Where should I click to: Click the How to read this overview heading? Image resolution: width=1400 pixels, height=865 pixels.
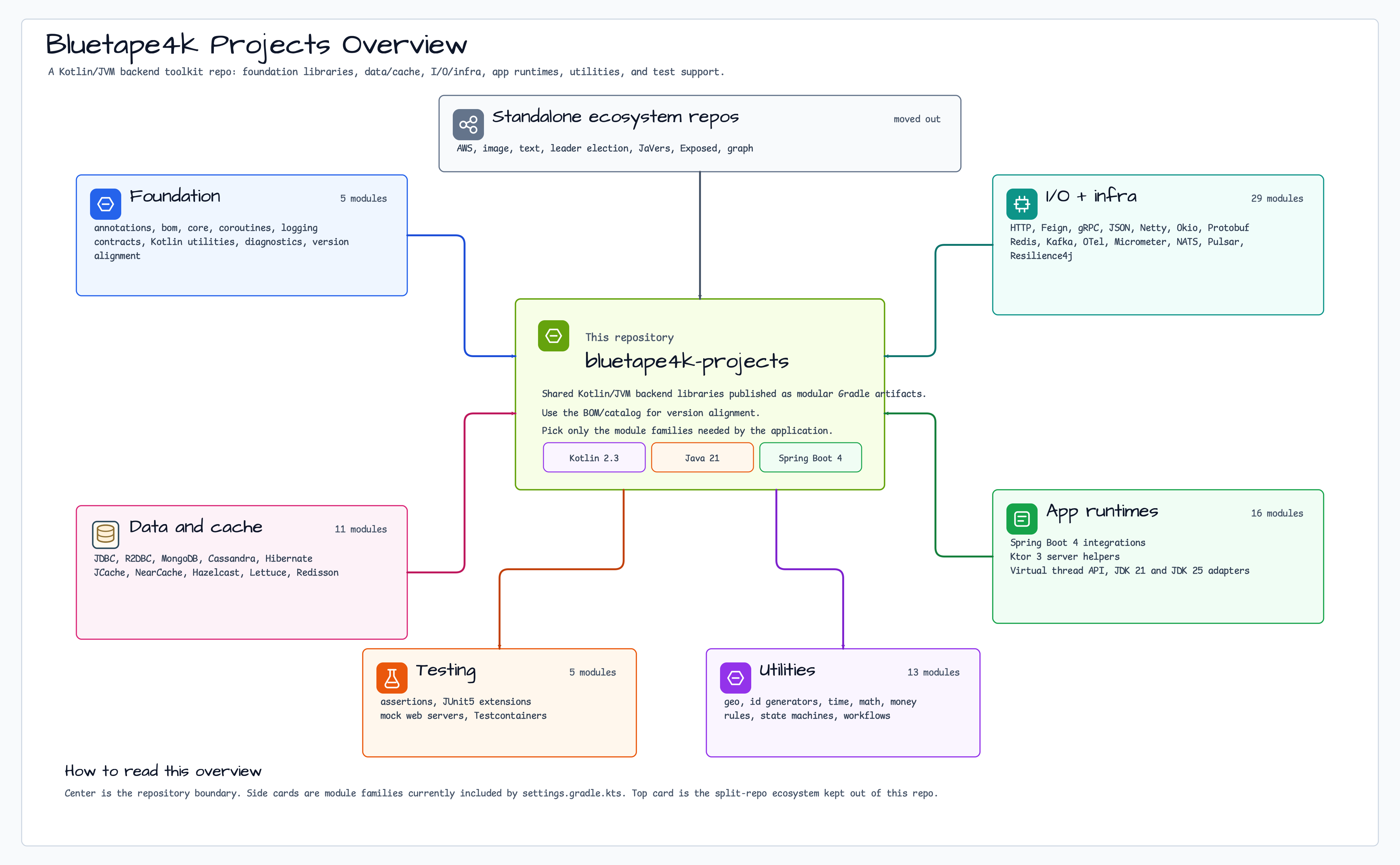tap(163, 771)
